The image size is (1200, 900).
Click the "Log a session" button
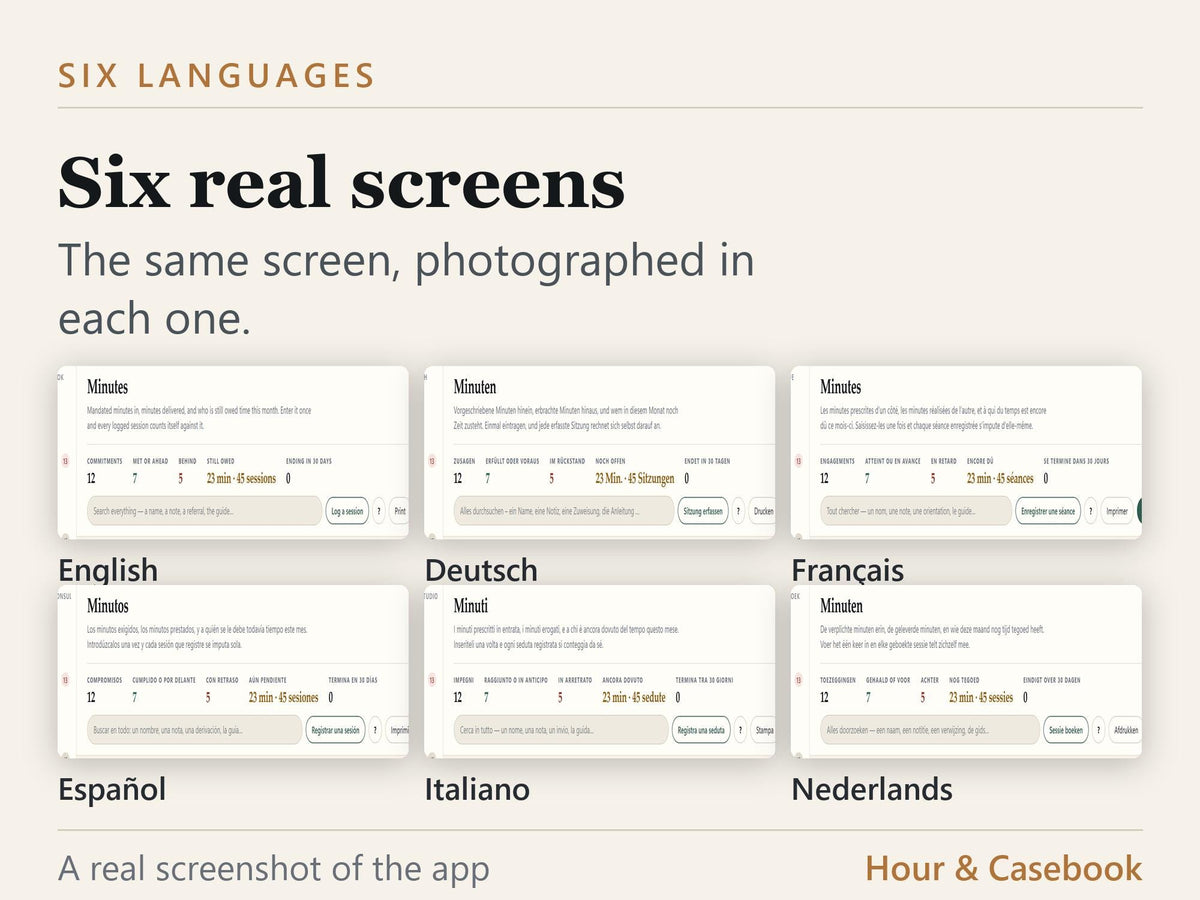coord(347,511)
